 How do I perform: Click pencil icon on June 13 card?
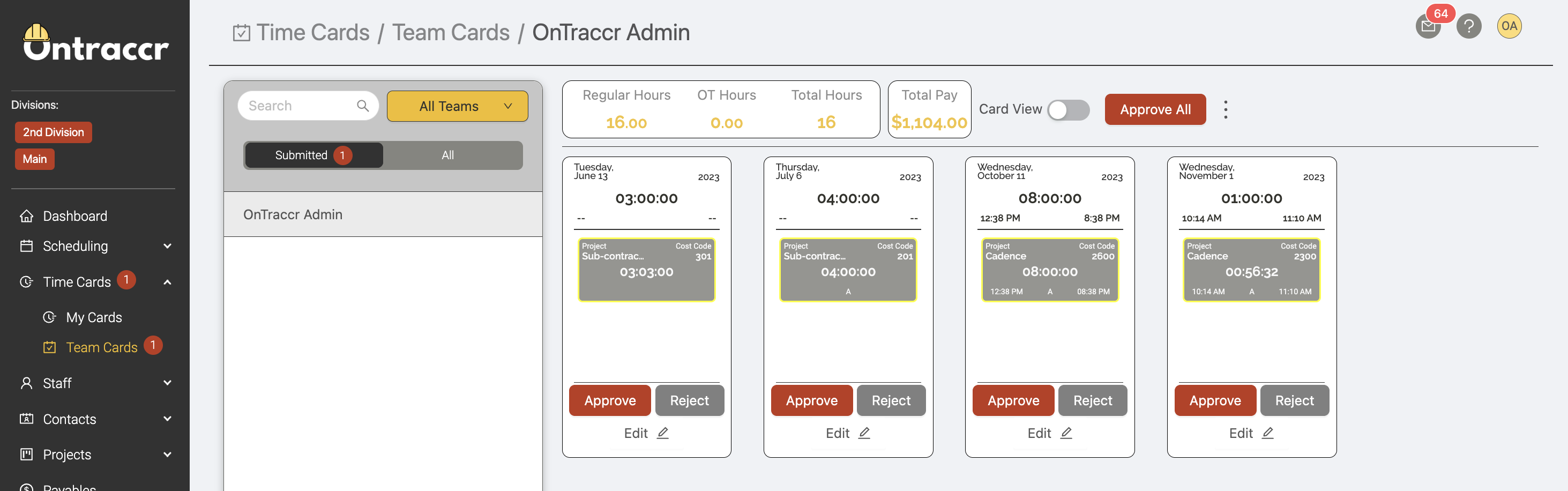point(663,433)
